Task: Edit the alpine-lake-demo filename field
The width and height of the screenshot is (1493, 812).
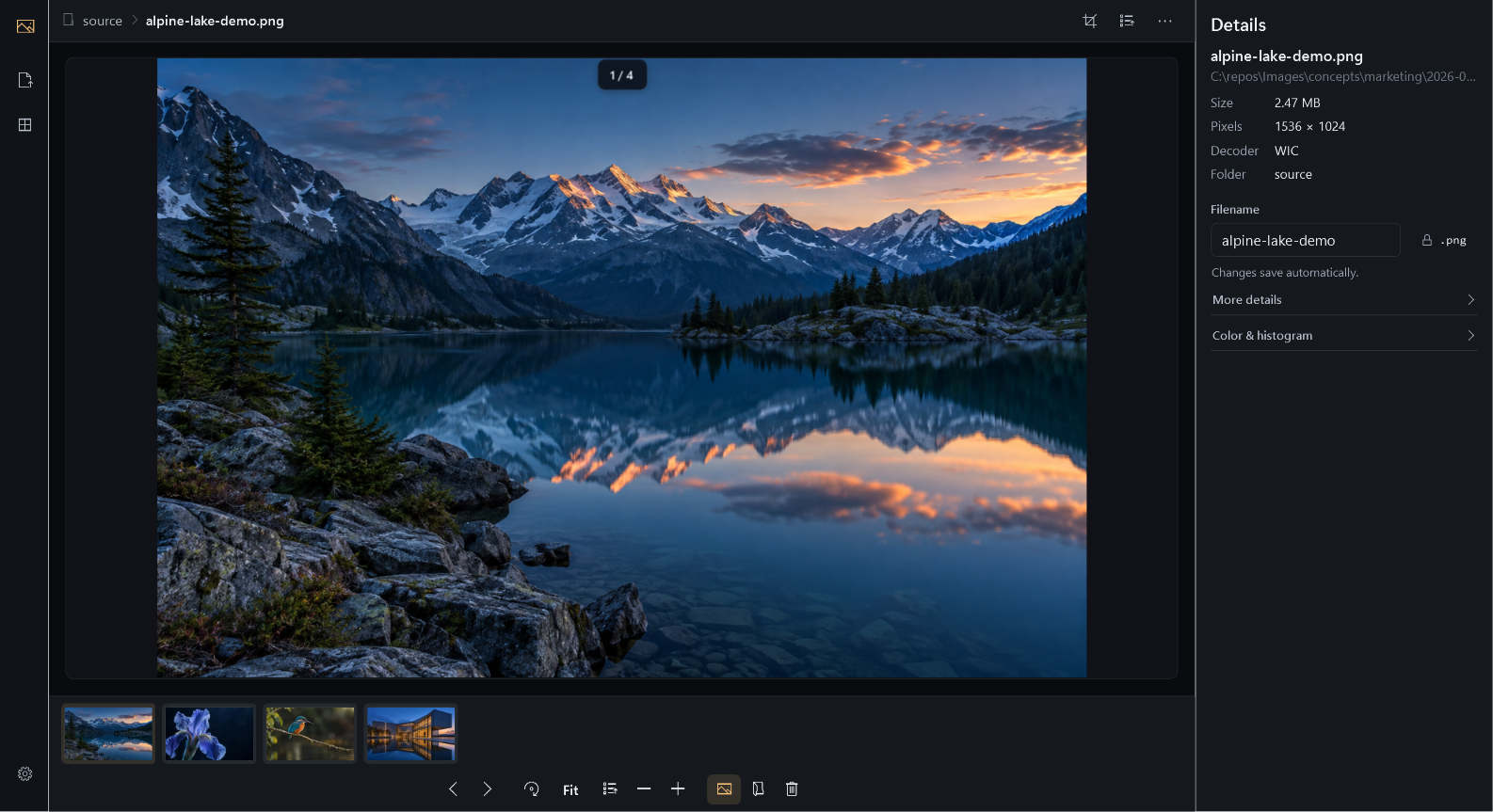Action: click(1305, 240)
